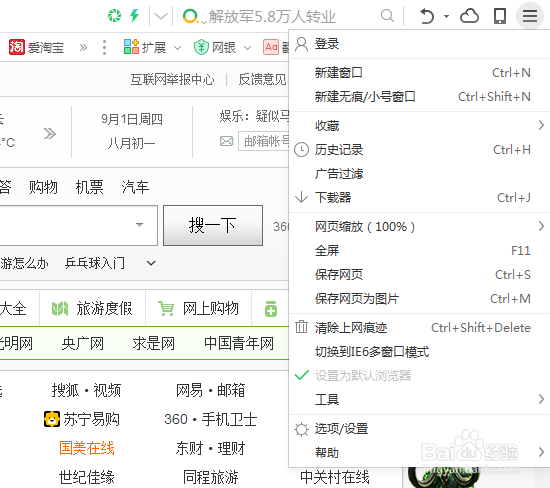The width and height of the screenshot is (550, 488).
Task: Click the trash can clear-traces icon
Action: point(301,327)
